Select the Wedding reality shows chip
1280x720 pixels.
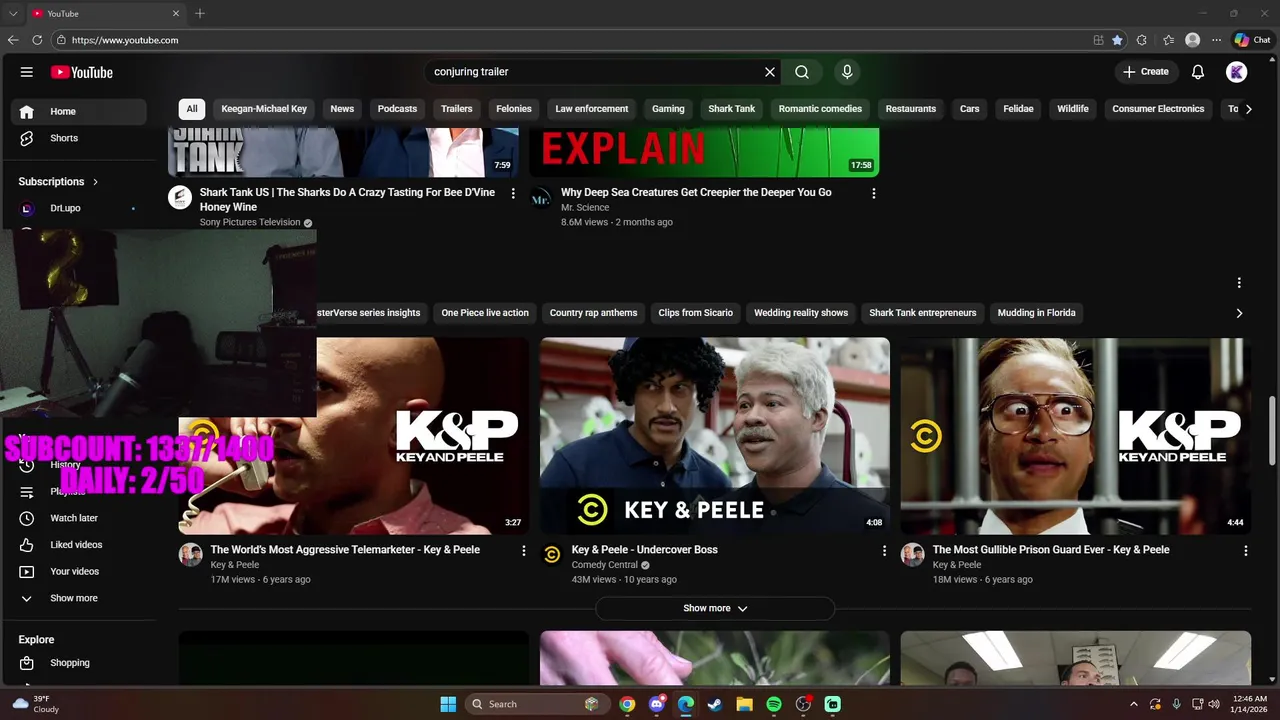(801, 313)
